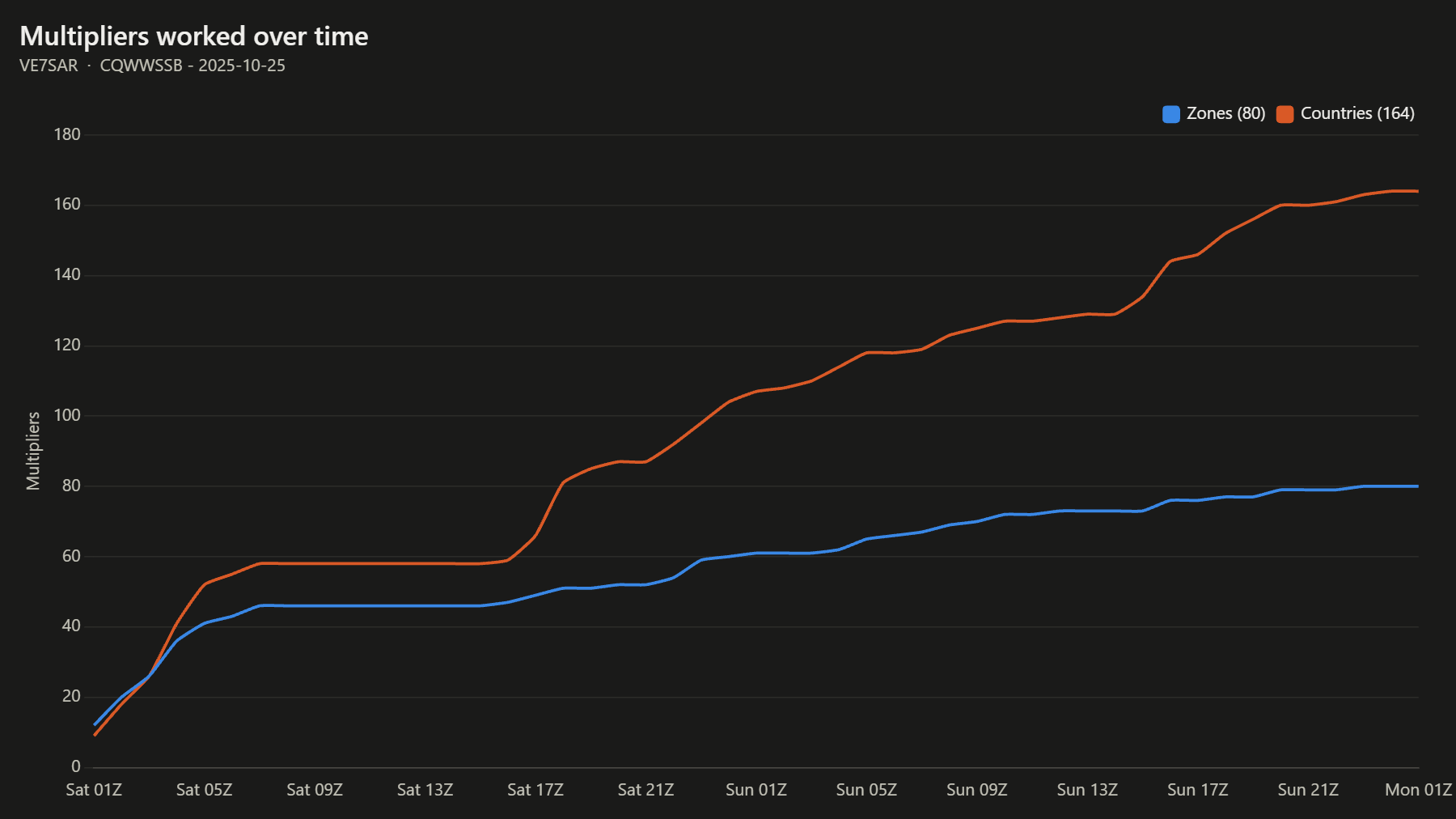Click the 120 y-axis tick label
Viewport: 1456px width, 819px height.
point(67,346)
